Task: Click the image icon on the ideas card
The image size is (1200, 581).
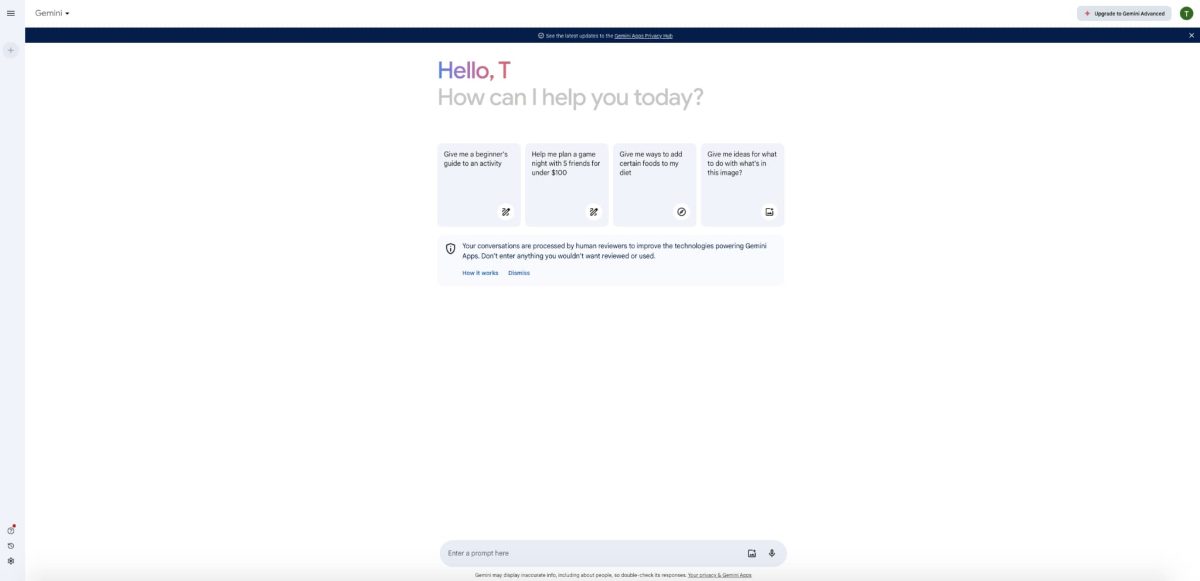Action: coord(767,210)
